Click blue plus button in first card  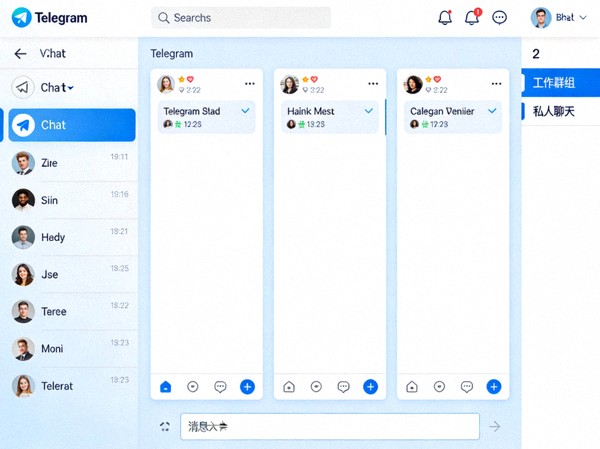247,387
